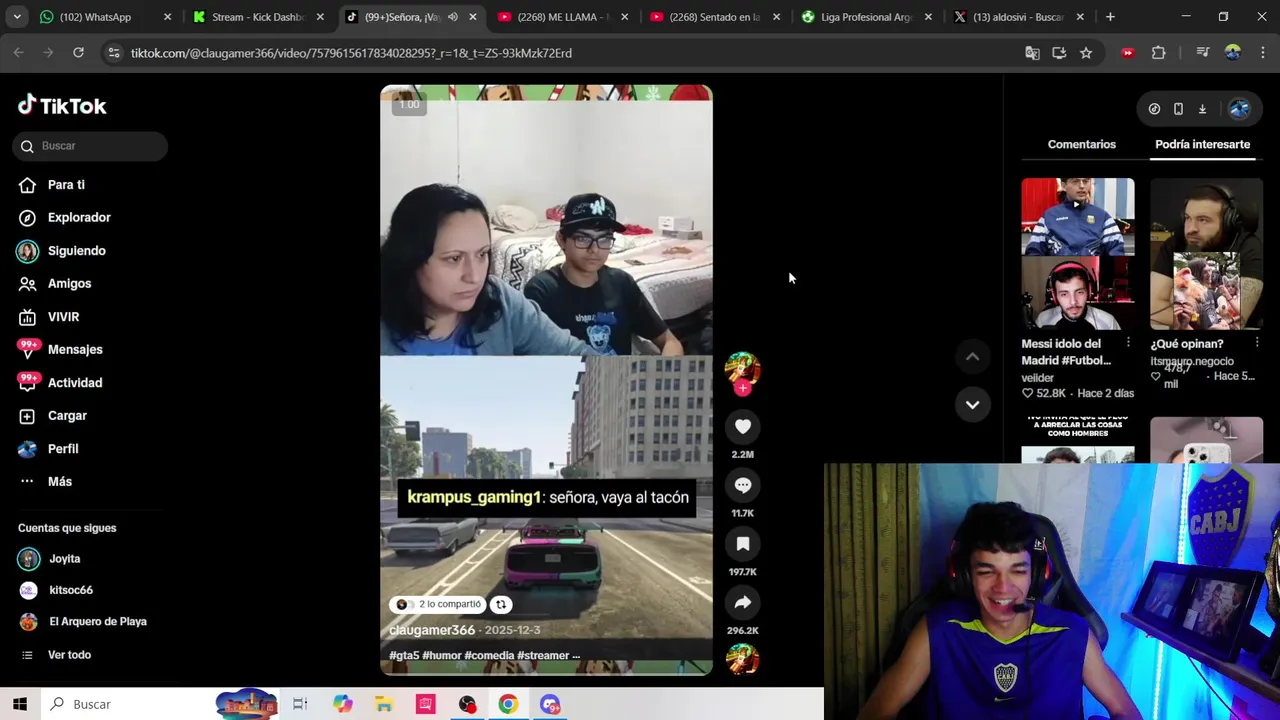Click the TikTok search field
The width and height of the screenshot is (1280, 720).
coord(91,146)
